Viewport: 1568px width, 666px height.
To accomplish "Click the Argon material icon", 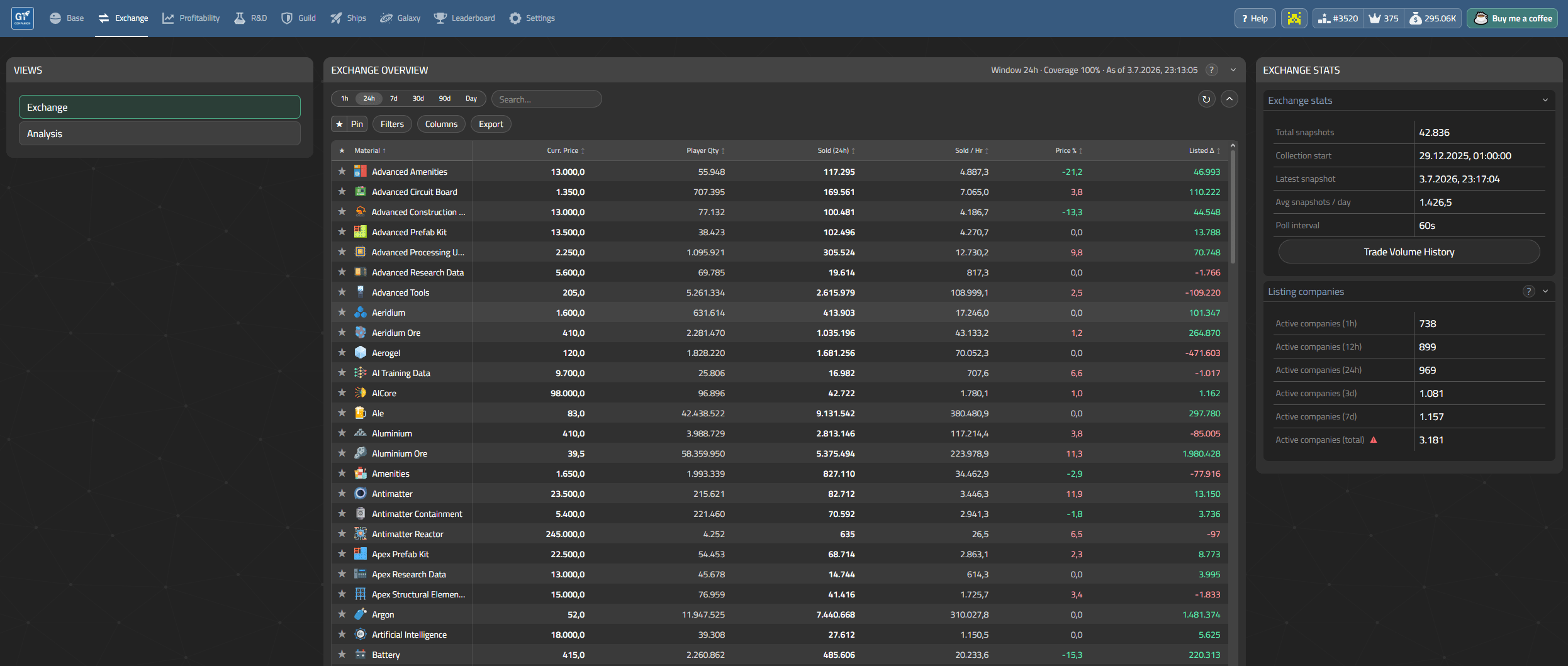I will coord(361,614).
